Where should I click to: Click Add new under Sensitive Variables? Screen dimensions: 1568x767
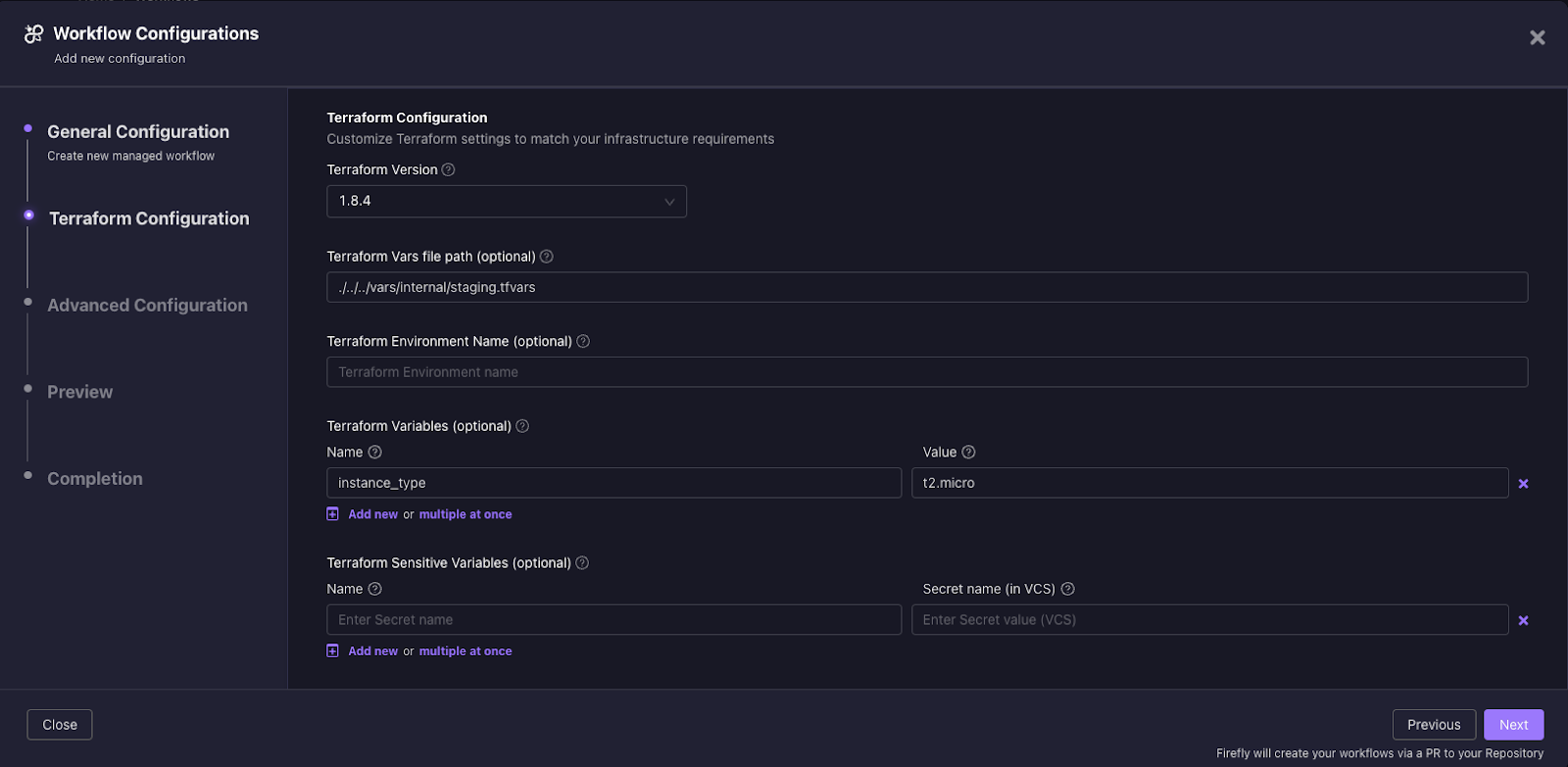pos(373,650)
